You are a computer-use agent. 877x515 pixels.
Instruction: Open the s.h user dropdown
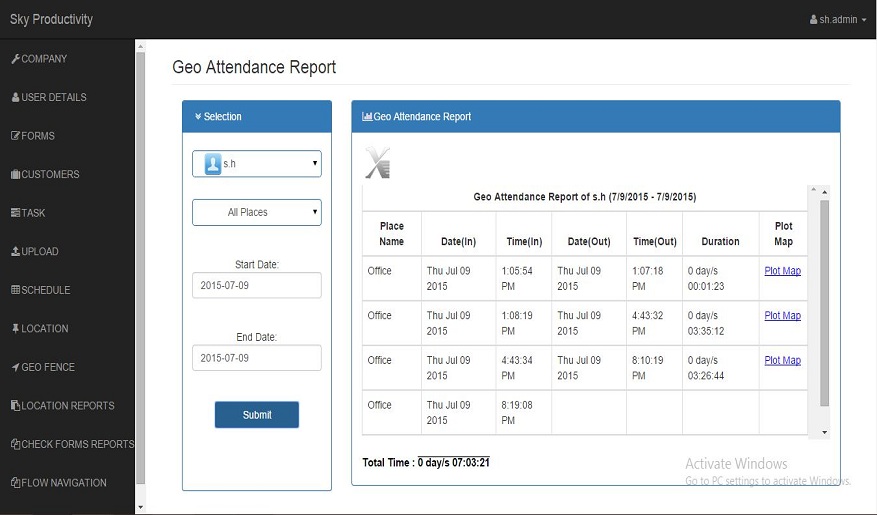[257, 164]
